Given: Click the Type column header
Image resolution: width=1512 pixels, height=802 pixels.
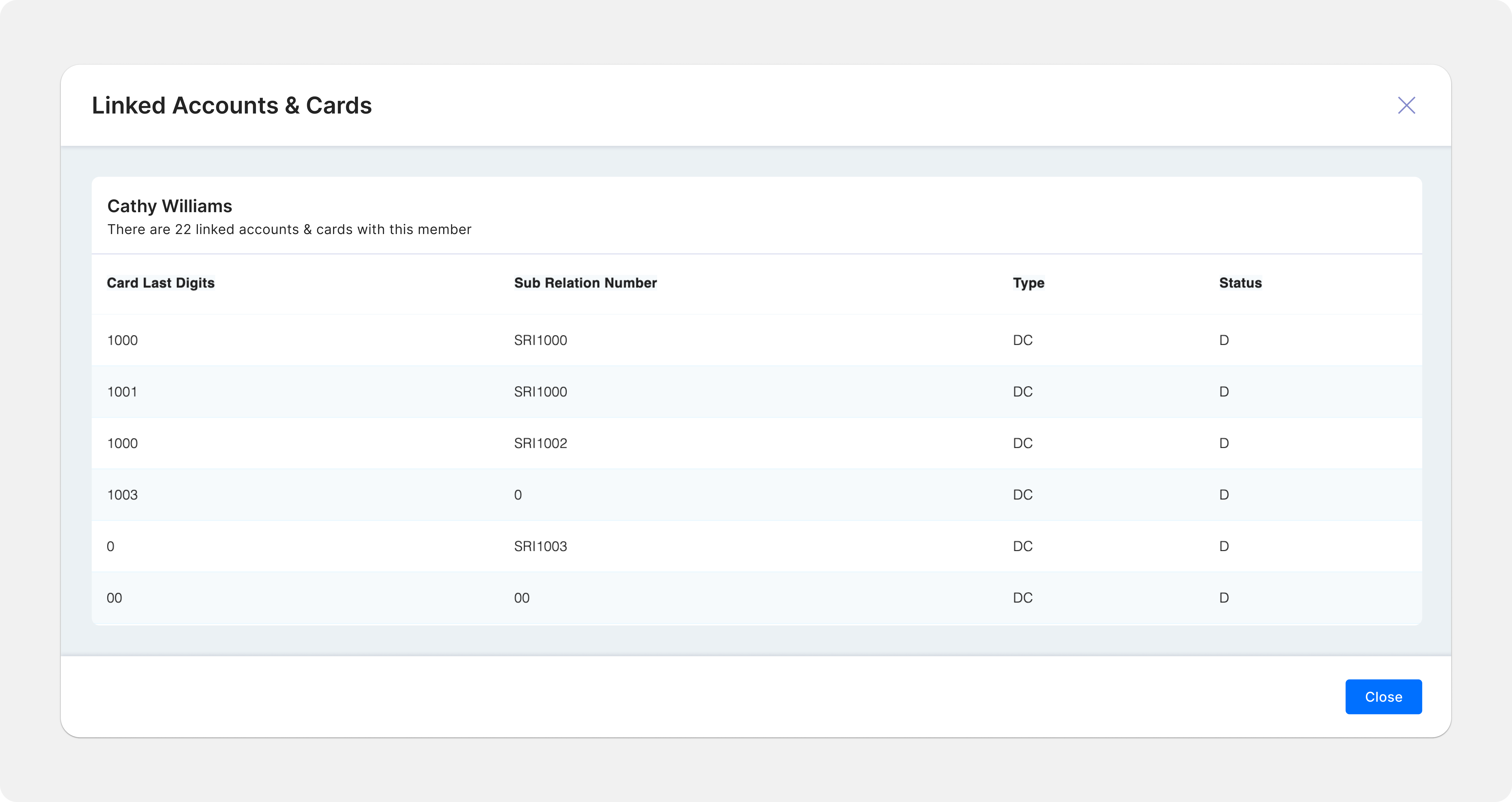Looking at the screenshot, I should (x=1028, y=283).
